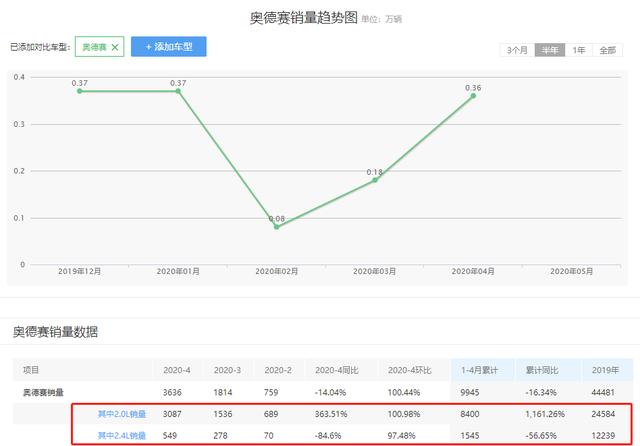Click the -84.6% cell
This screenshot has height=446, width=640.
(x=328, y=435)
